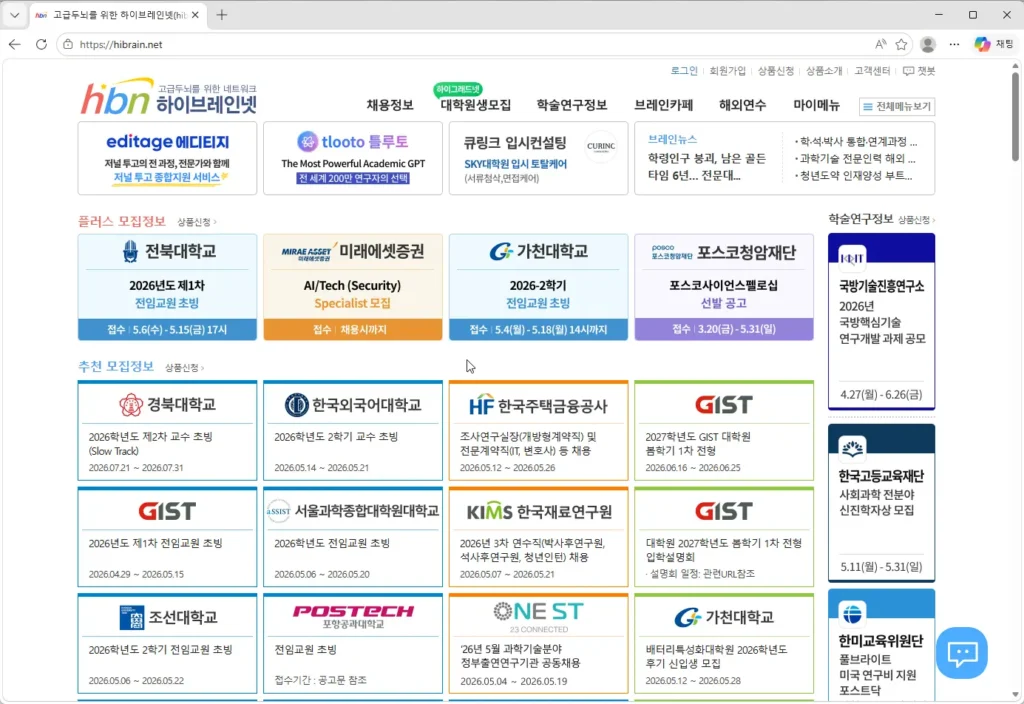Open the Copilot chat icon
Viewport: 1024px width, 704px height.
point(993,44)
